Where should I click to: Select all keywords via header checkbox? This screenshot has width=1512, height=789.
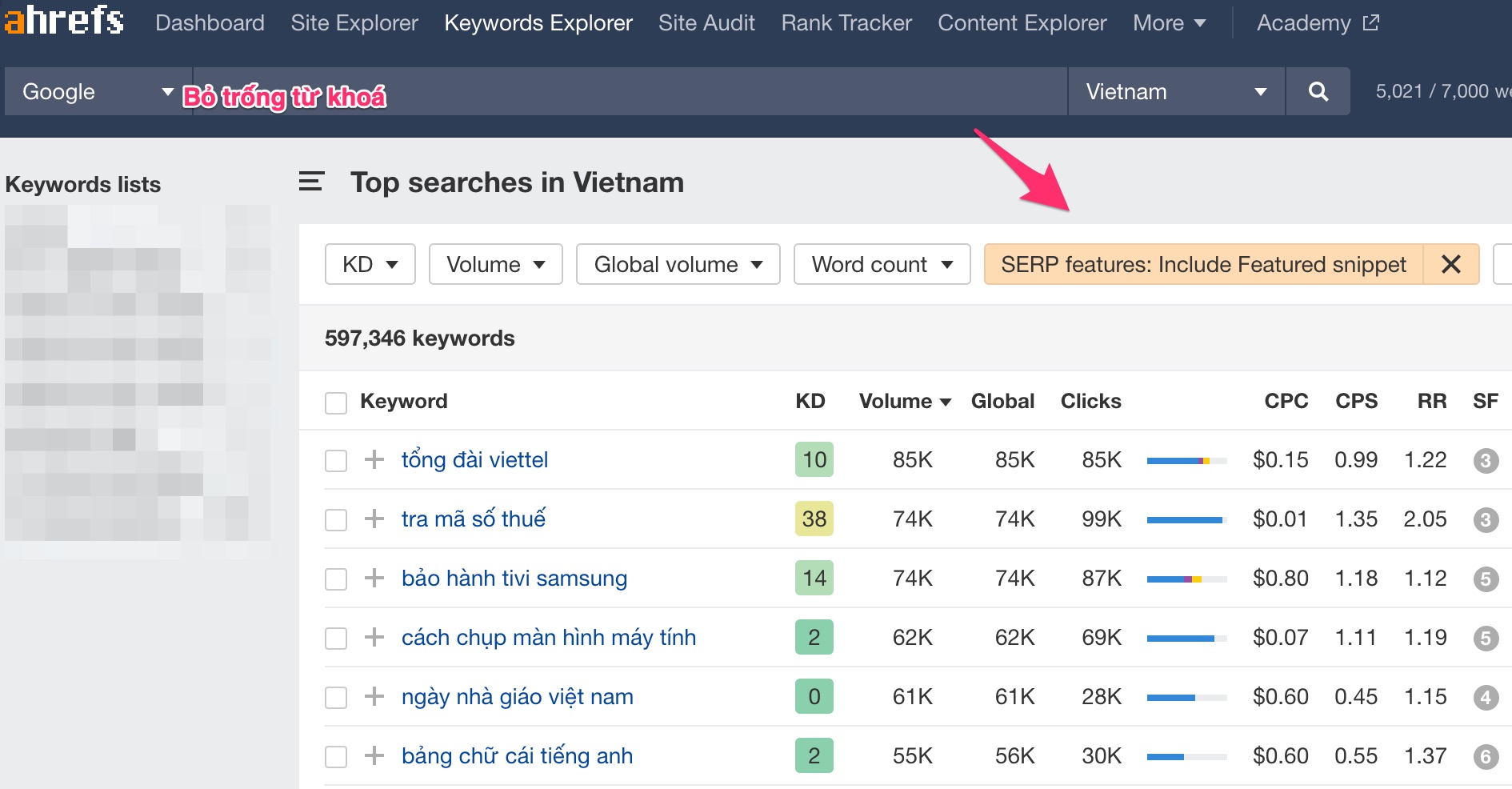(x=336, y=403)
